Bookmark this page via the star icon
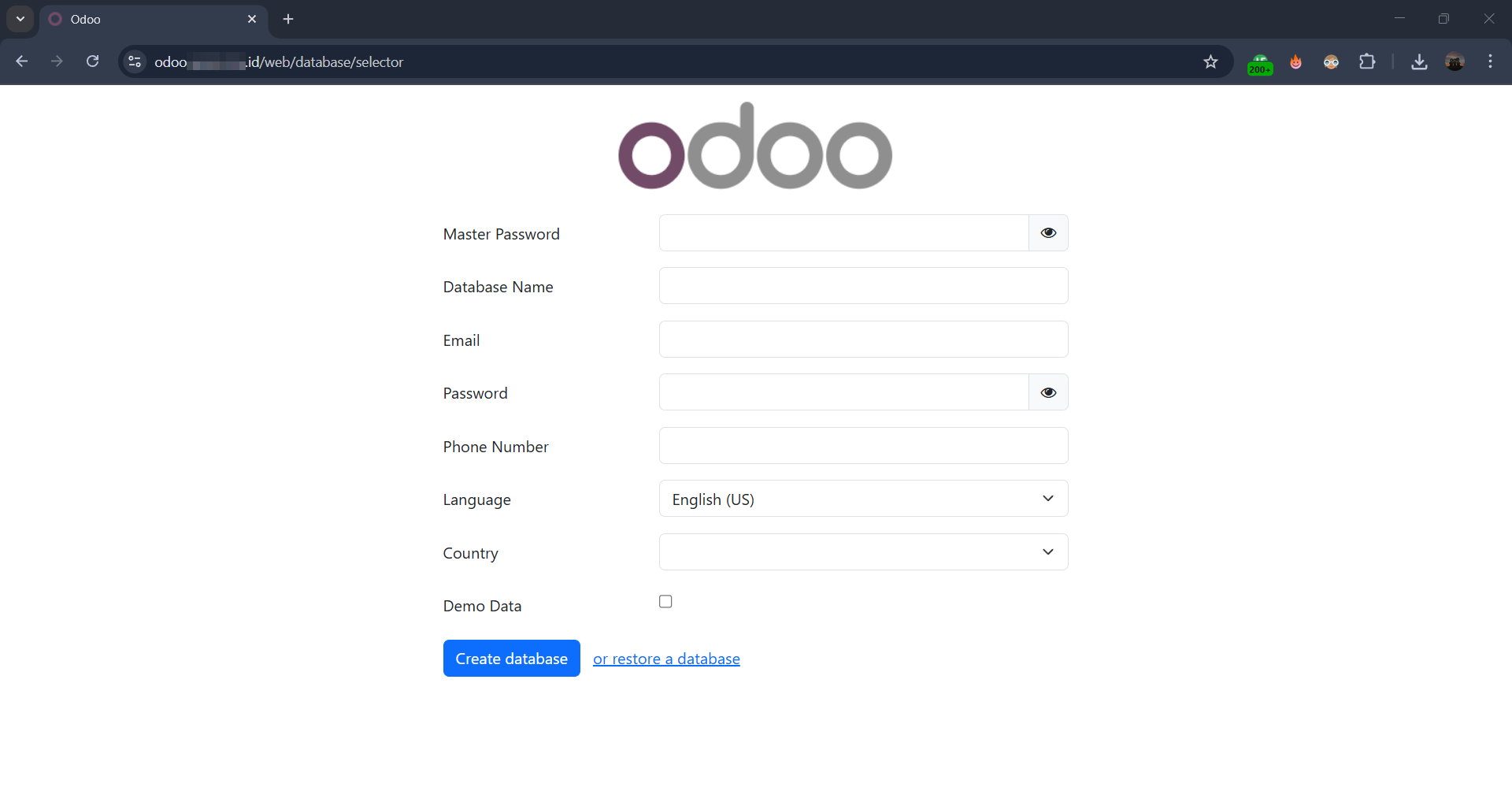1512x802 pixels. (x=1211, y=61)
